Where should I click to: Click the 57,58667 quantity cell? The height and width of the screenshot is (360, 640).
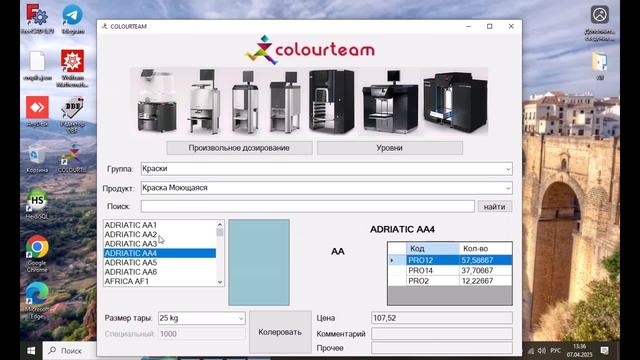pyautogui.click(x=486, y=260)
